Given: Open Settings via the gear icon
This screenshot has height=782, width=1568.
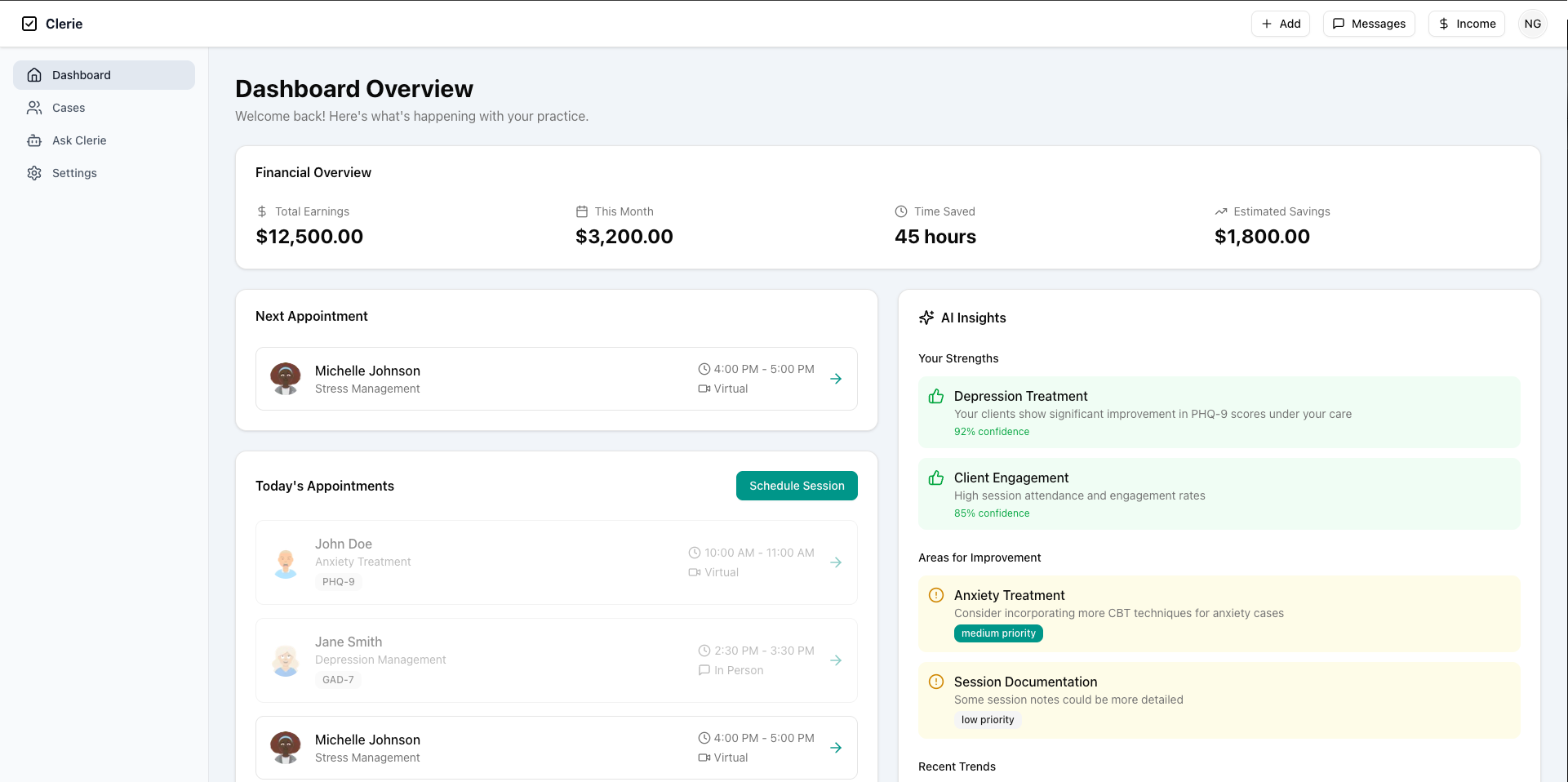Looking at the screenshot, I should pyautogui.click(x=33, y=172).
